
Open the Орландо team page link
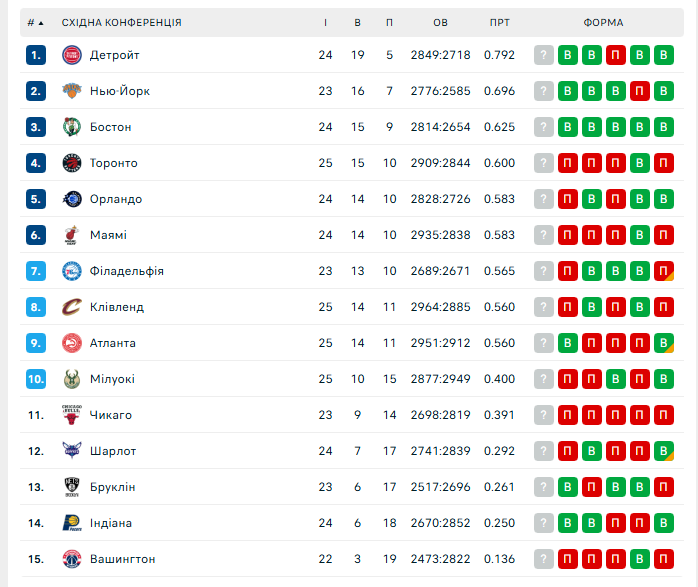pos(115,199)
